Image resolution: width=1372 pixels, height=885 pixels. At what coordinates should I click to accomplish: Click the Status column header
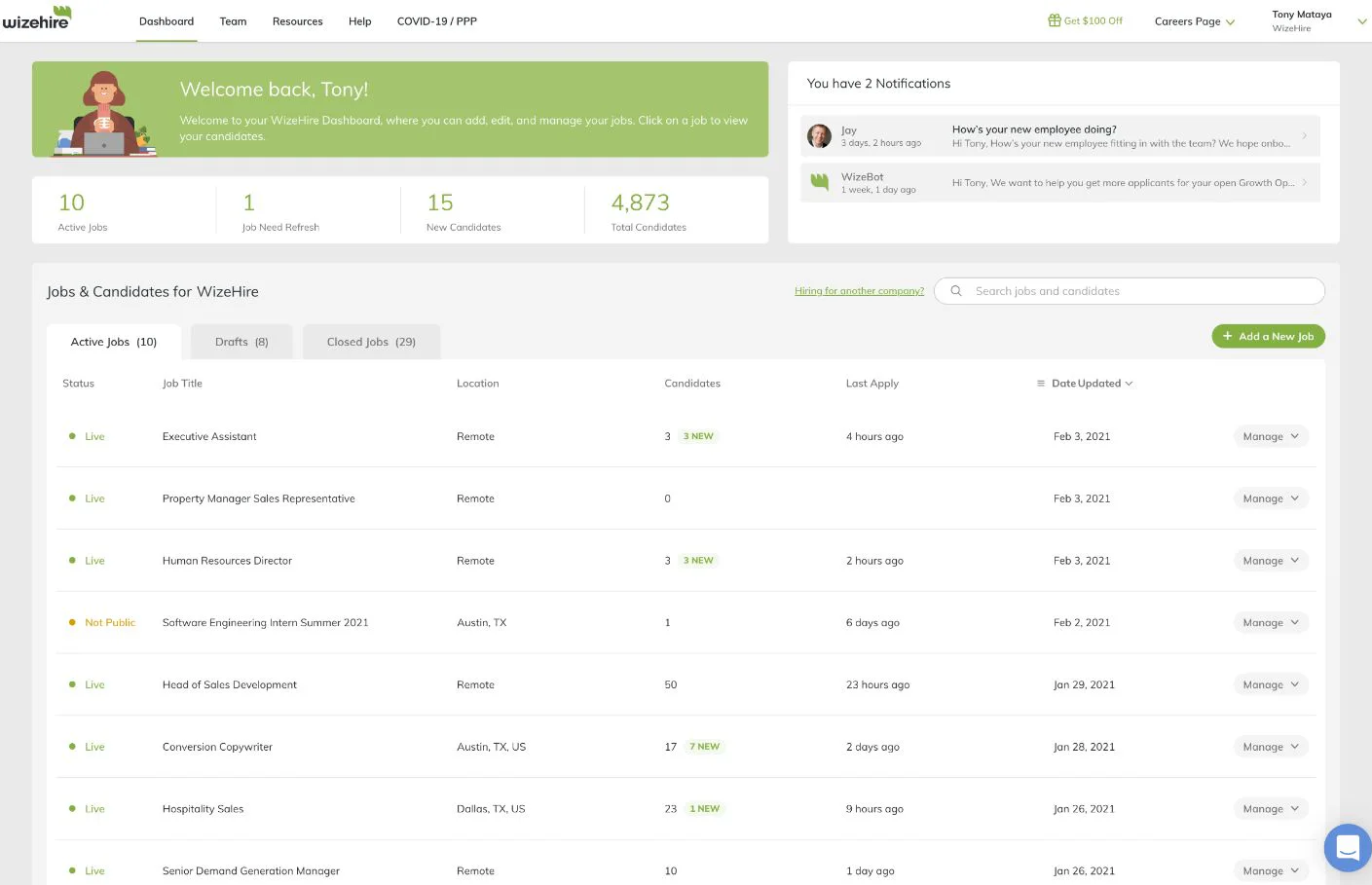78,384
